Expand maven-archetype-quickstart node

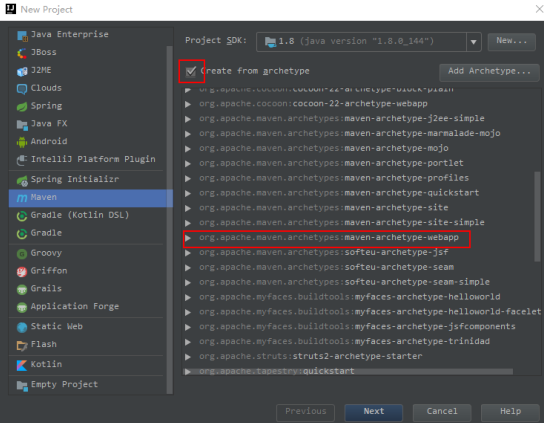pos(188,193)
